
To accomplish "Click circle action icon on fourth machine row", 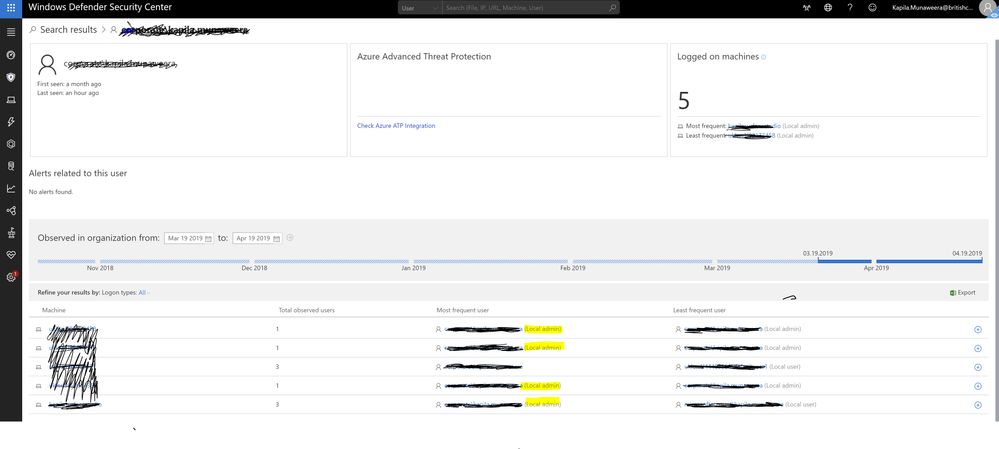I will pos(978,386).
